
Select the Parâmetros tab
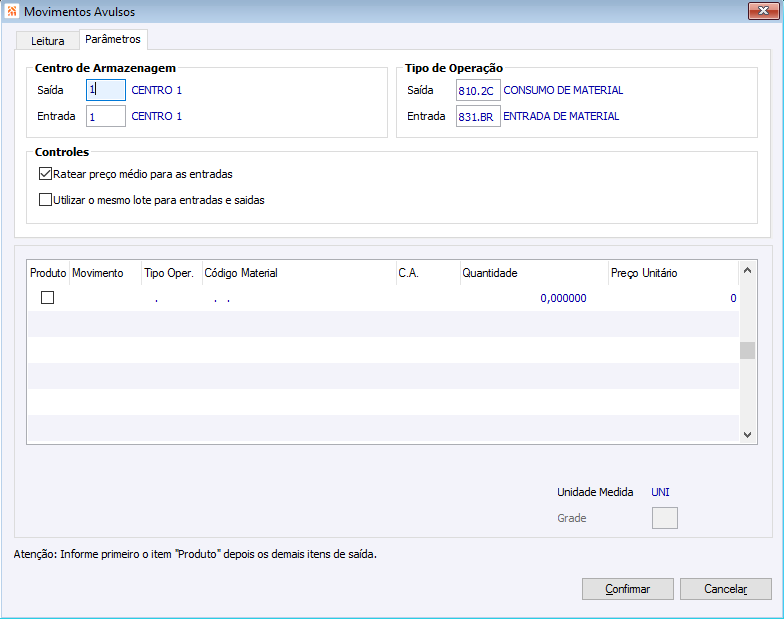point(113,39)
